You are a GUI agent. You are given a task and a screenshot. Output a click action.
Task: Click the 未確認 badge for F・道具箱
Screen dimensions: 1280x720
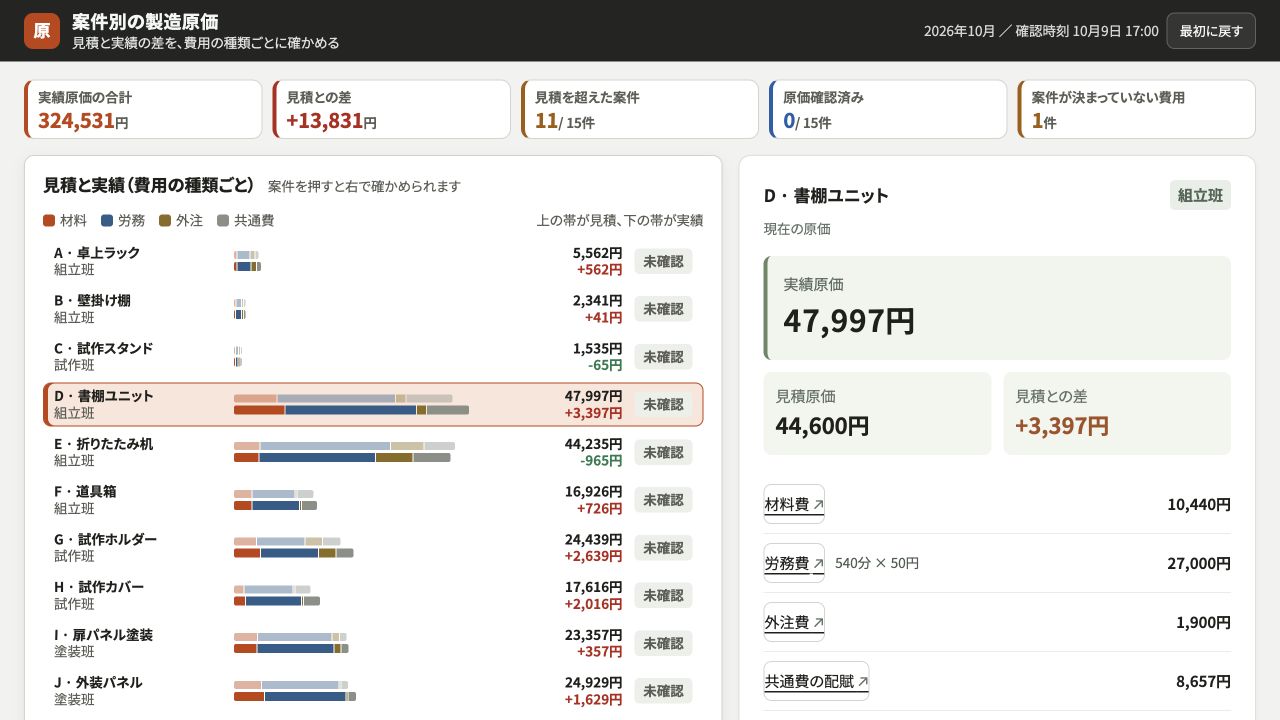pos(663,500)
